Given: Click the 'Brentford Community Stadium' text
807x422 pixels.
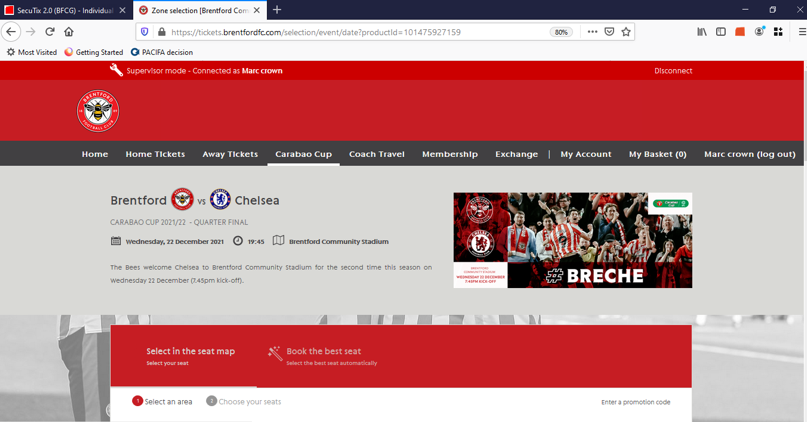Looking at the screenshot, I should 339,241.
